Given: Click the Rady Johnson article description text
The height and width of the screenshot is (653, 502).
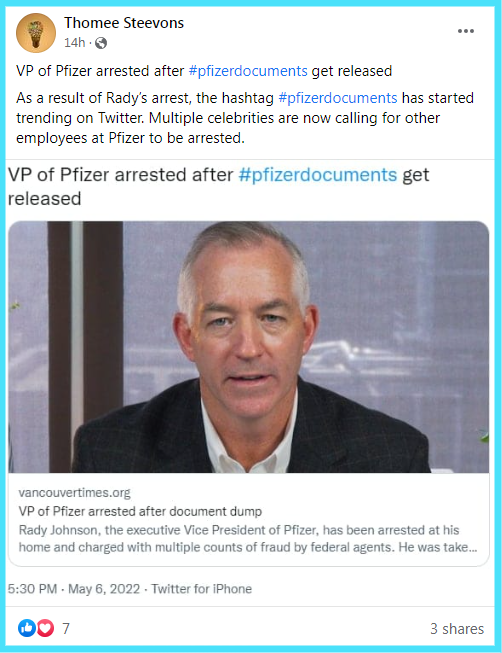Looking at the screenshot, I should [x=248, y=538].
